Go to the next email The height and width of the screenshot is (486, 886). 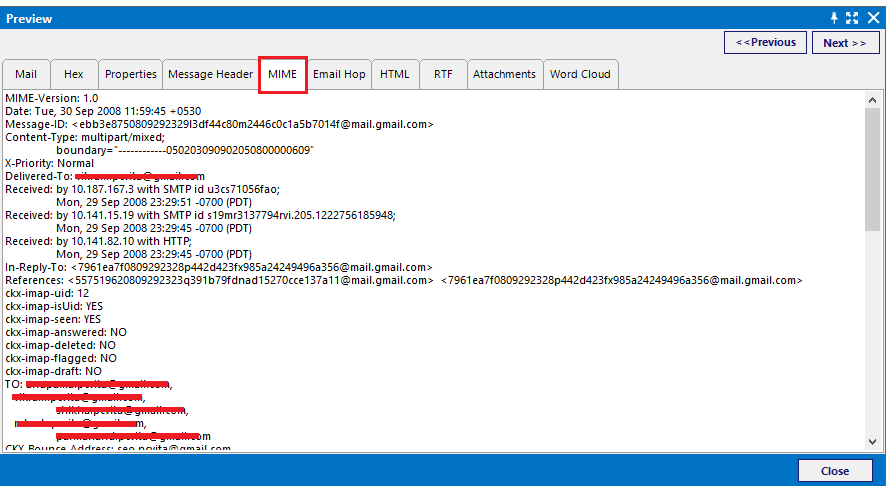pos(845,42)
